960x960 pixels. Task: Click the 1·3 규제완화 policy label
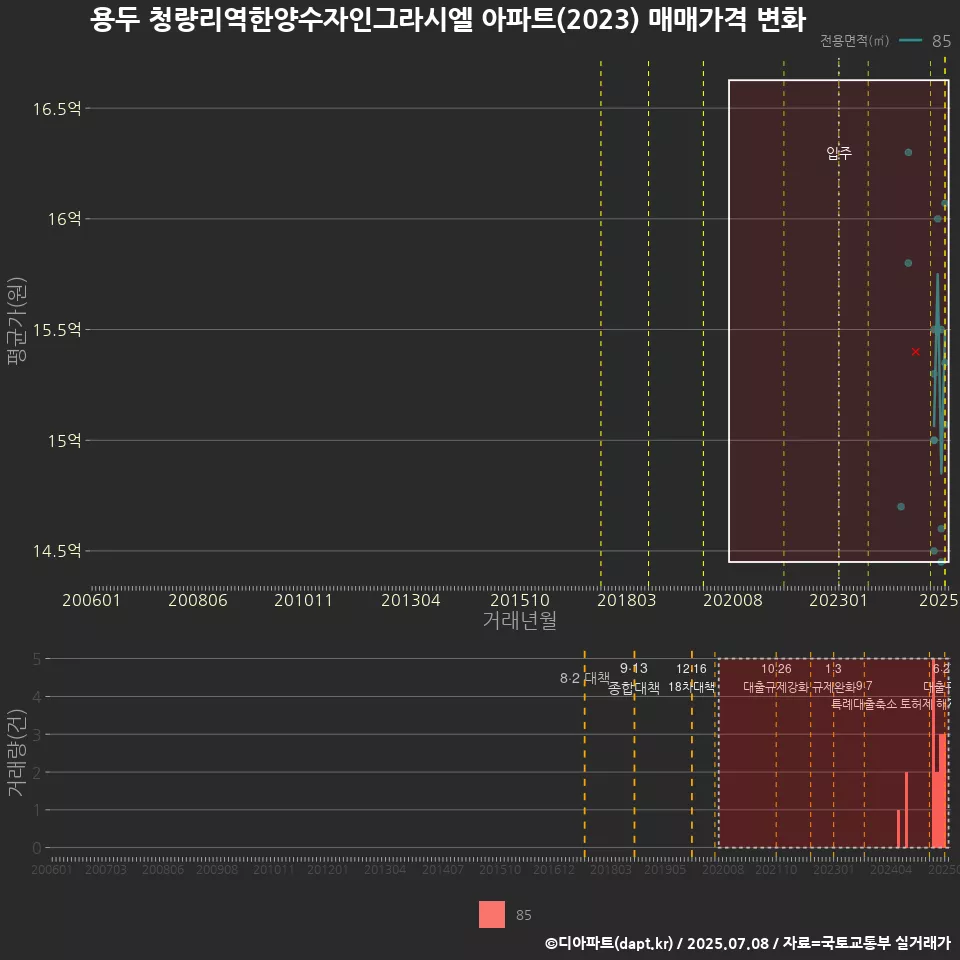833,678
